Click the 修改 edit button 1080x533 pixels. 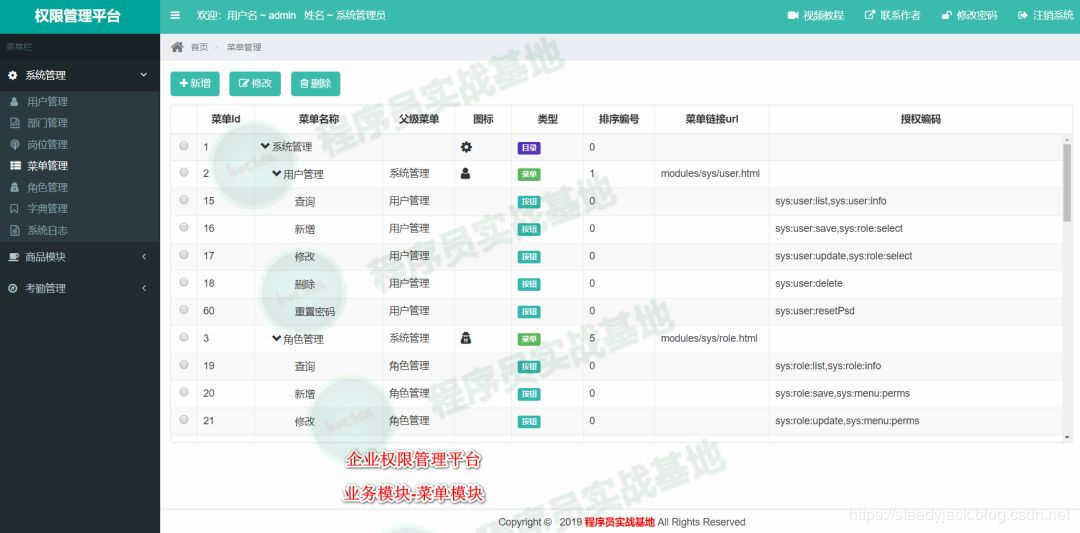click(255, 83)
